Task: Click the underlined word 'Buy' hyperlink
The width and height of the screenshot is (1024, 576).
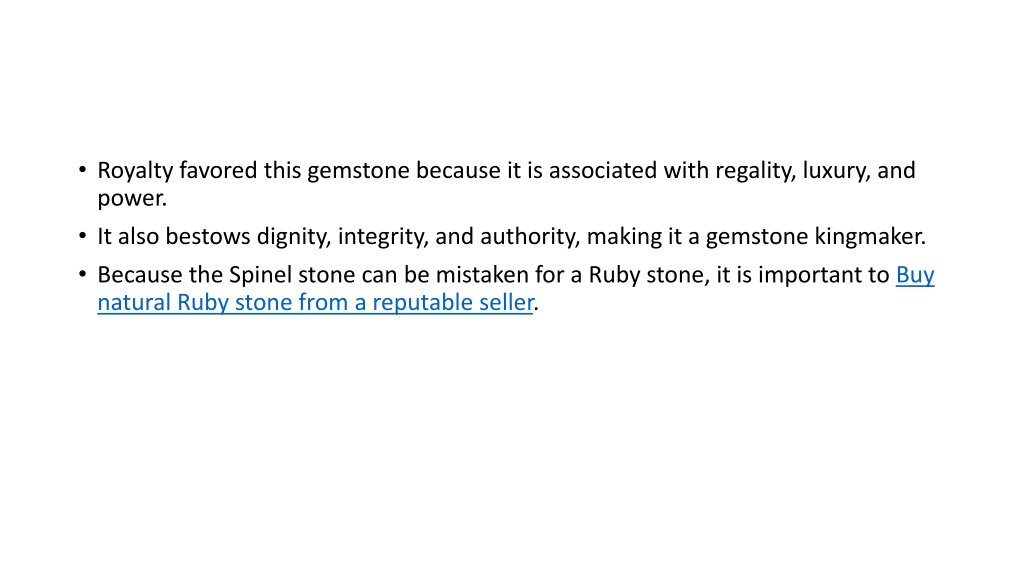Action: pos(915,275)
